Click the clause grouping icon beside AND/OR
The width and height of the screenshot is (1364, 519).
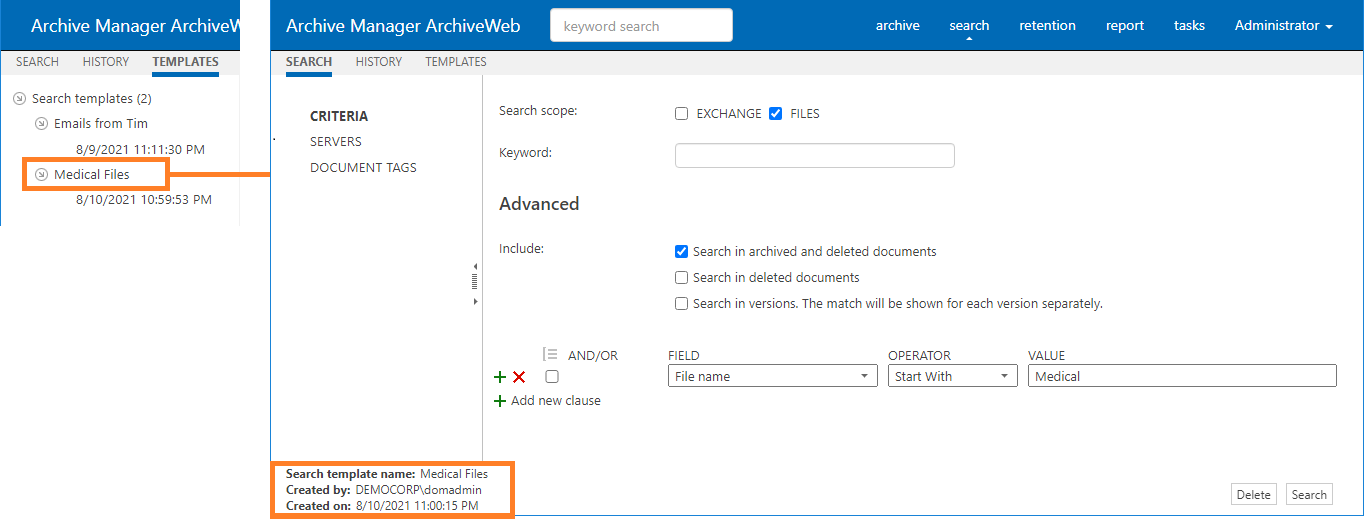click(550, 354)
